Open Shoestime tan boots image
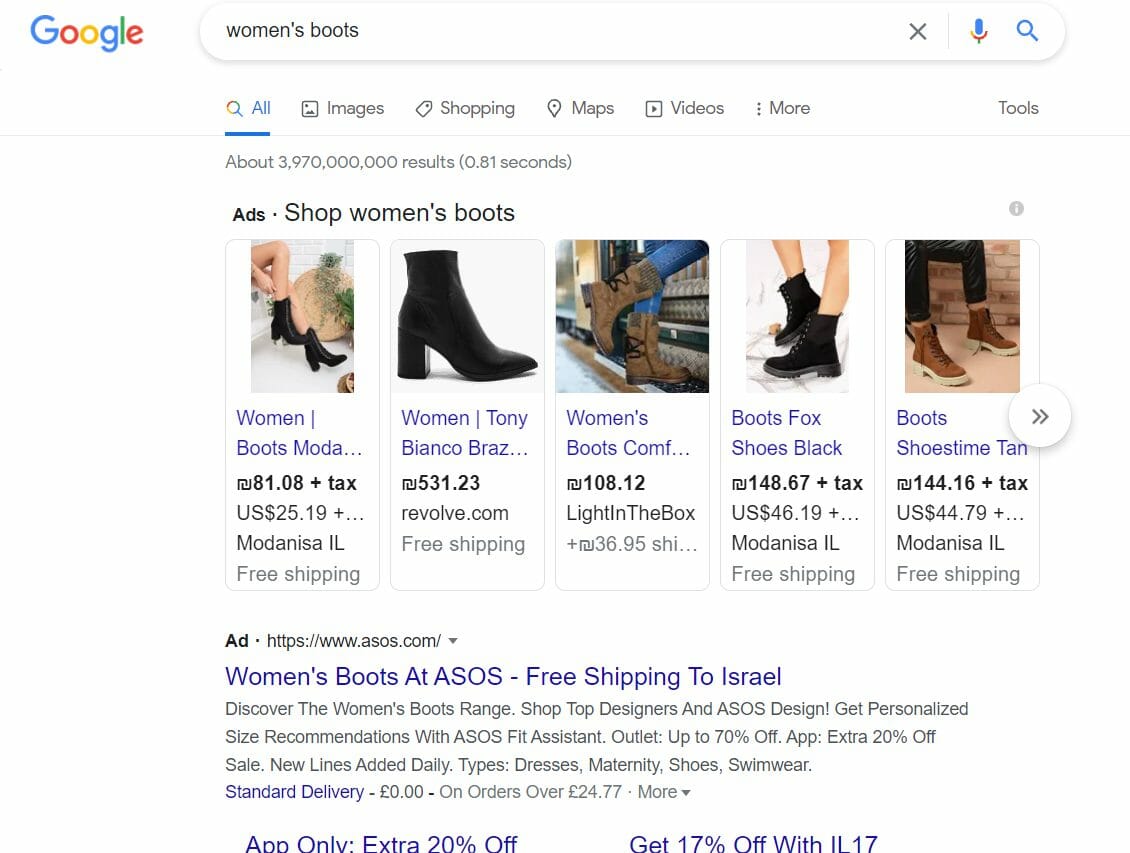 962,316
